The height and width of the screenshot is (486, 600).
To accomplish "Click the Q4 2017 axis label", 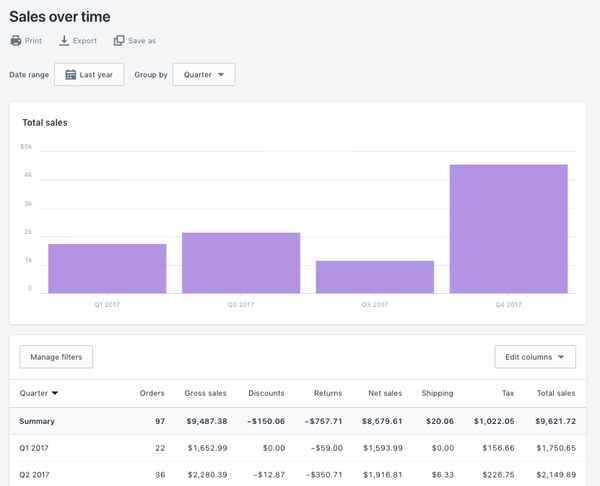I will [x=509, y=305].
